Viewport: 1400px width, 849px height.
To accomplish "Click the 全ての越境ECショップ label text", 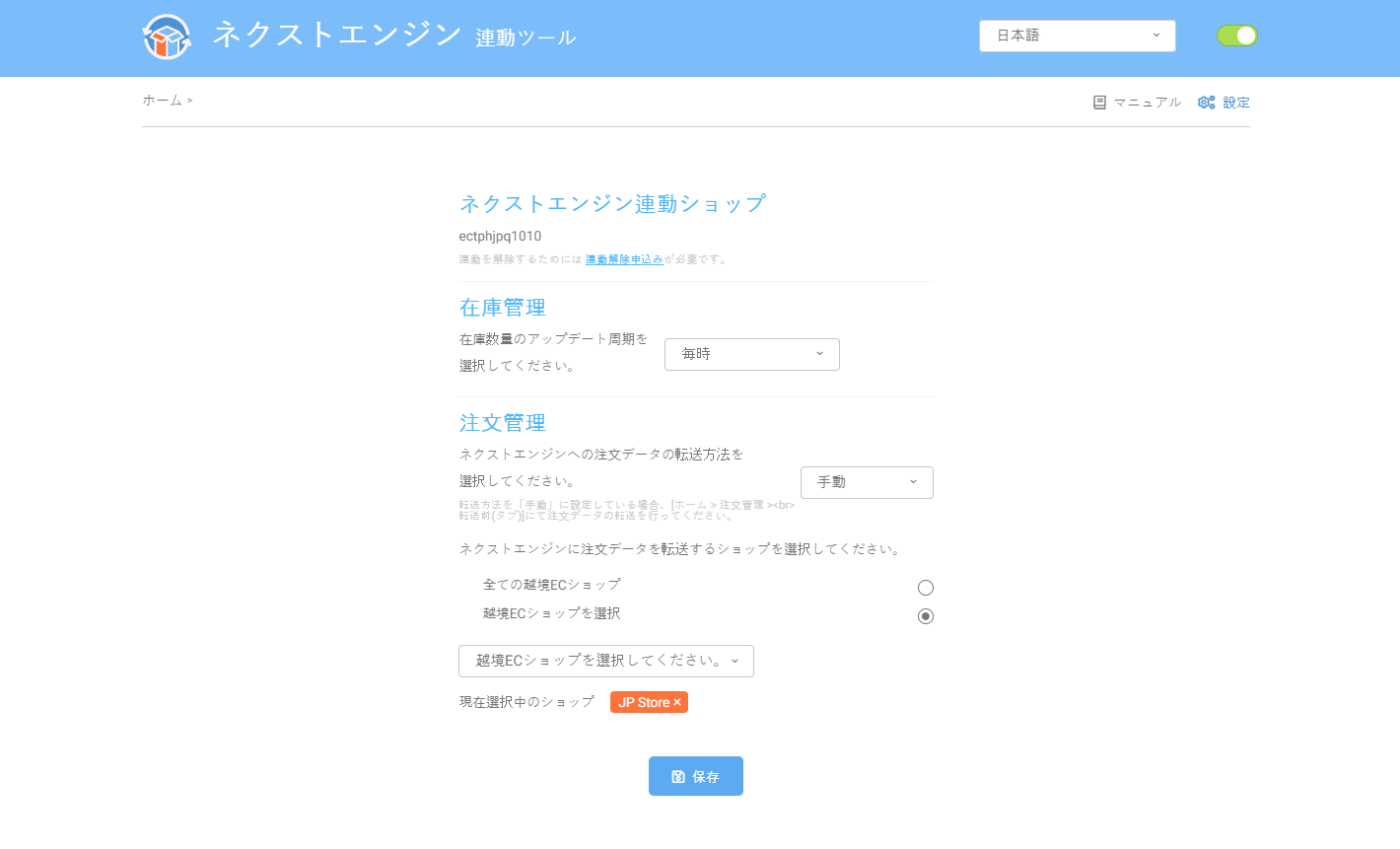I will point(552,585).
